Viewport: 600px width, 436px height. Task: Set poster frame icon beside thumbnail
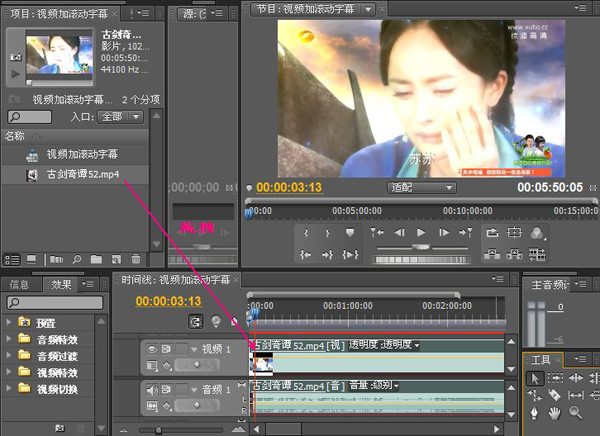[15, 57]
